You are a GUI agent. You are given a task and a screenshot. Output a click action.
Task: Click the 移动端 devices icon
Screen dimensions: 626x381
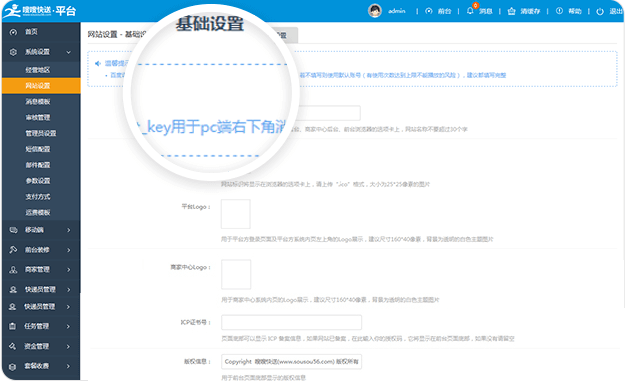pos(13,230)
